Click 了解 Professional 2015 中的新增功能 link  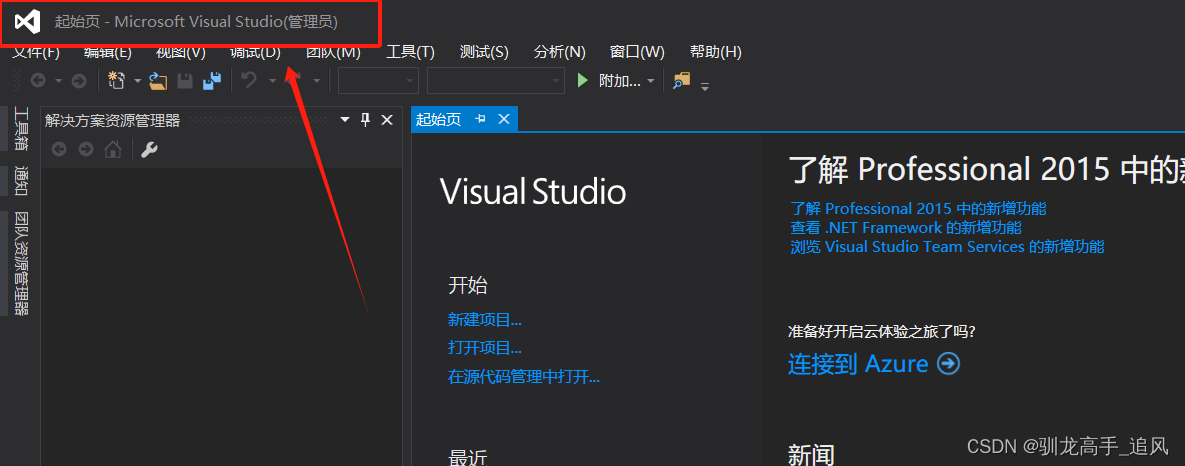click(918, 208)
